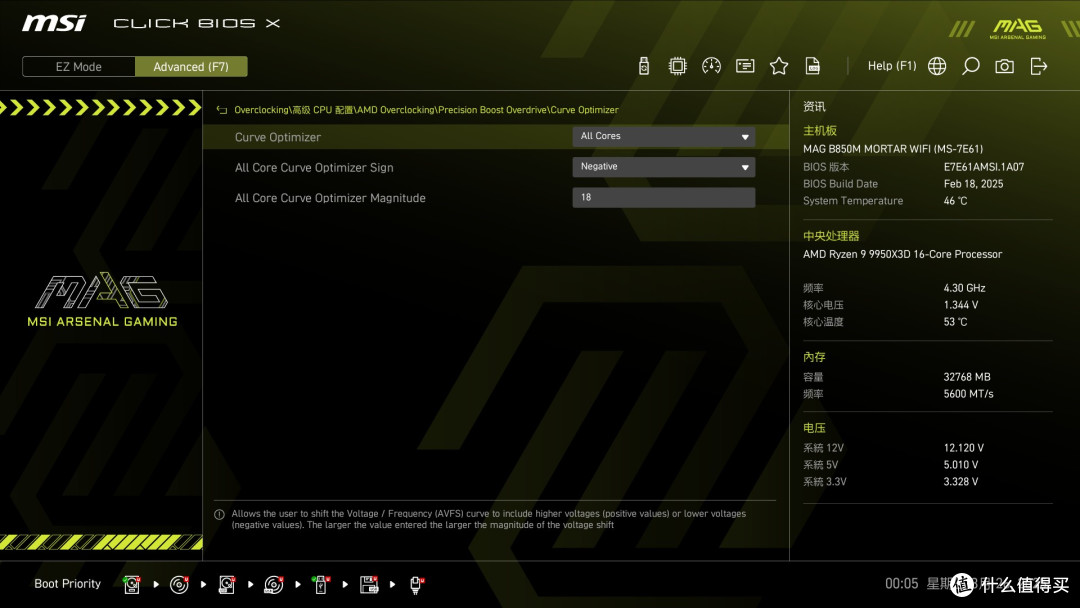
Task: Open Curve Optimizer All Cores dropdown
Action: 663,136
